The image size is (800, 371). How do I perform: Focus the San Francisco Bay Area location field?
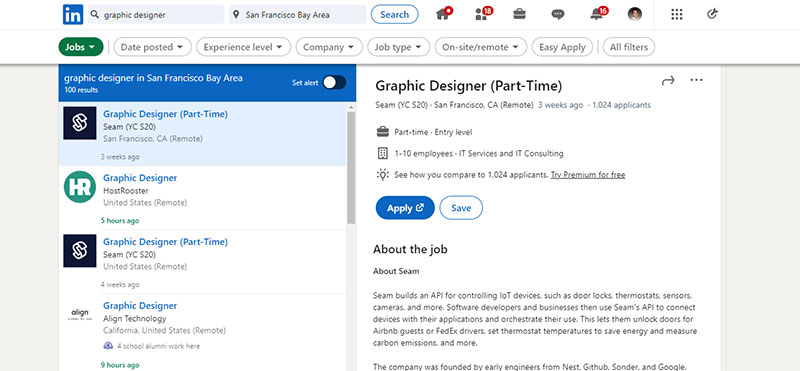[x=297, y=14]
